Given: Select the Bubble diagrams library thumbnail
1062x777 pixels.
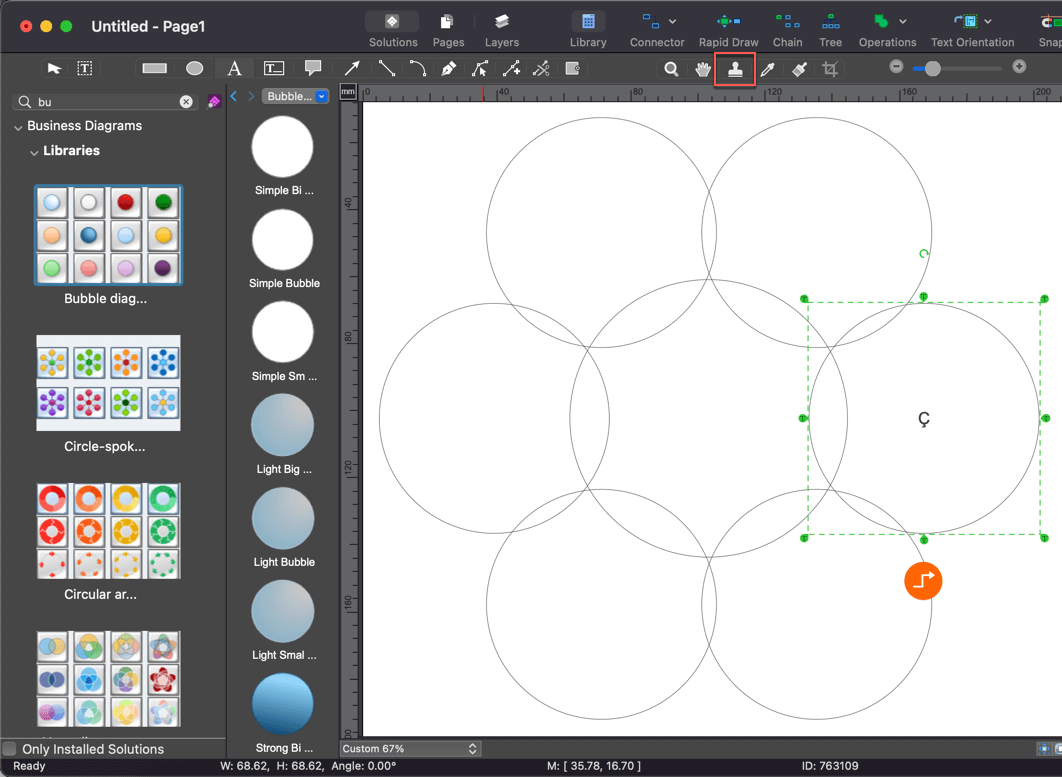Looking at the screenshot, I should pos(108,234).
